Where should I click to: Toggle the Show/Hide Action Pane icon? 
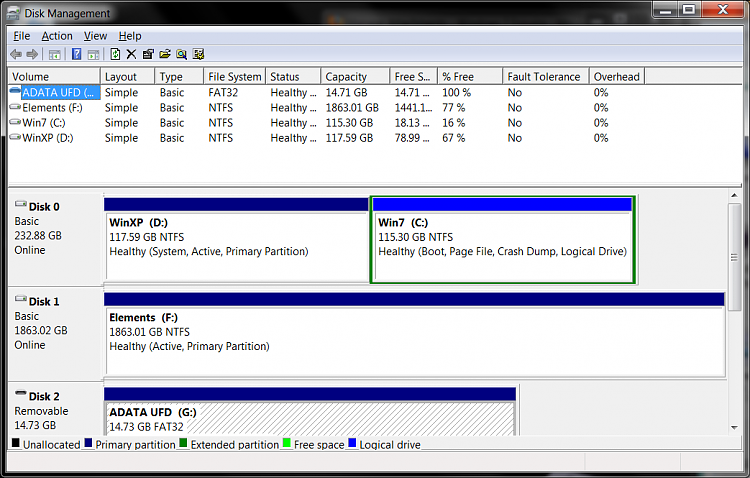(93, 55)
